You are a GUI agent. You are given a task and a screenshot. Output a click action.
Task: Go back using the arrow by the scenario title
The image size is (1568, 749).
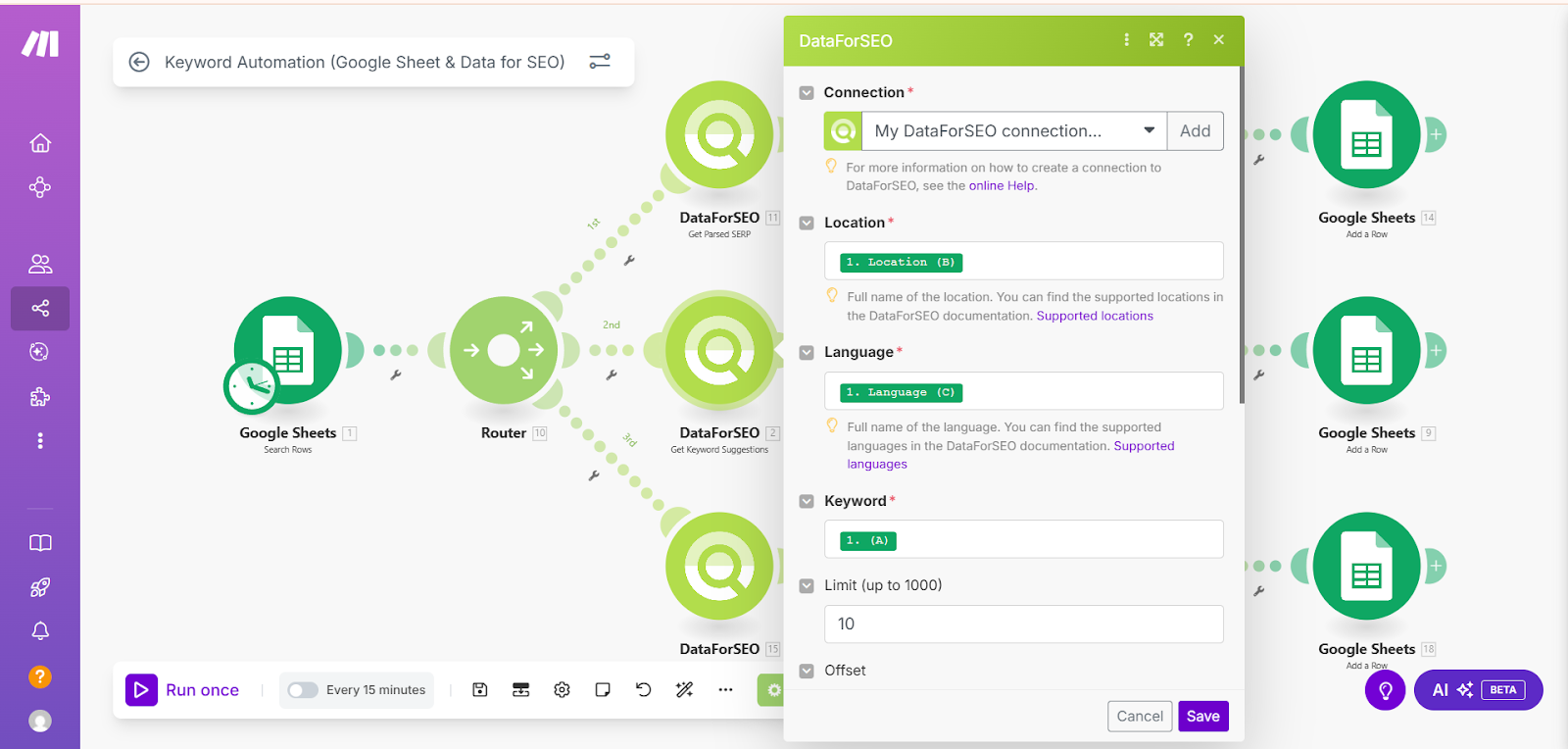[139, 62]
